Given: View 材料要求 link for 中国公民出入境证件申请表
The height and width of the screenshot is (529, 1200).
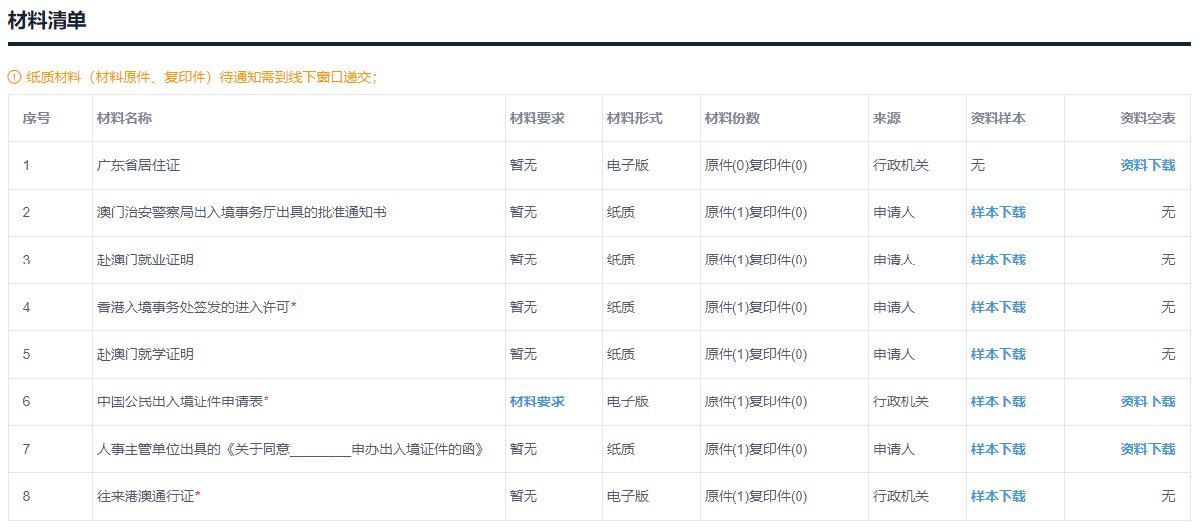Looking at the screenshot, I should [x=537, y=401].
